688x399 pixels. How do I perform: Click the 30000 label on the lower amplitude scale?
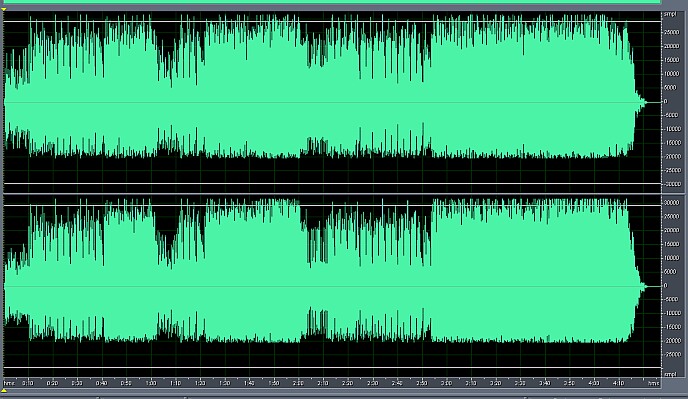[671, 203]
